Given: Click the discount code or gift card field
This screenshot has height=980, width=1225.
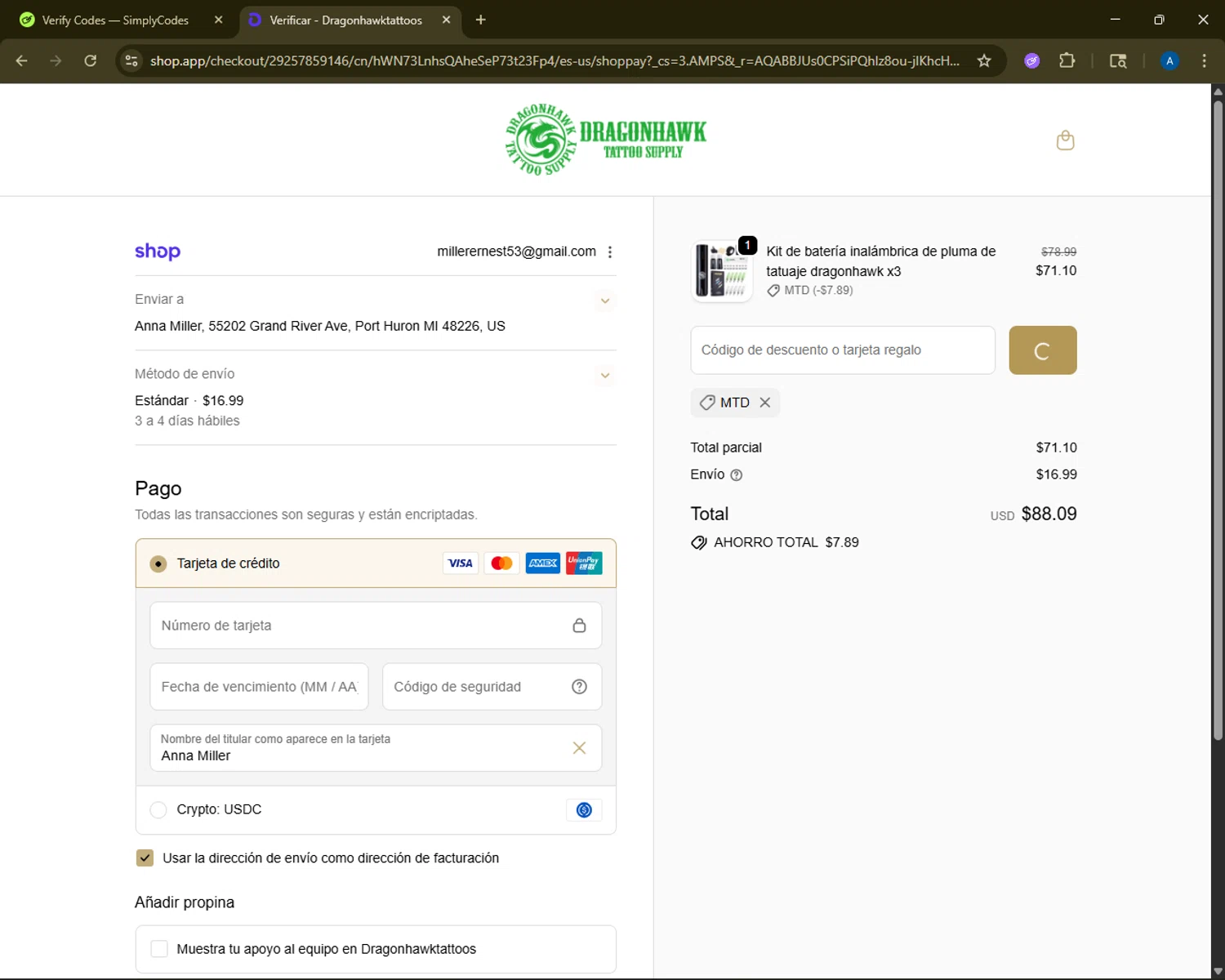Looking at the screenshot, I should pos(843,350).
